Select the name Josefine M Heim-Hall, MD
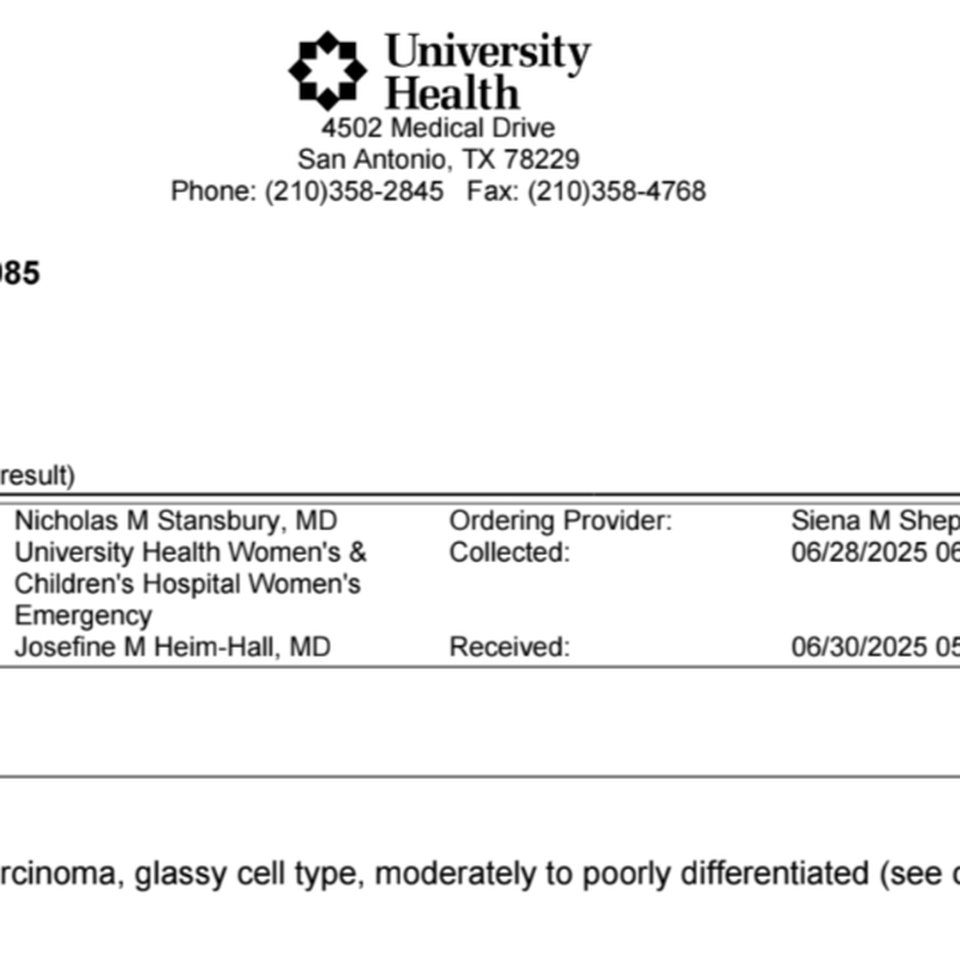Image resolution: width=960 pixels, height=960 pixels. pyautogui.click(x=173, y=647)
